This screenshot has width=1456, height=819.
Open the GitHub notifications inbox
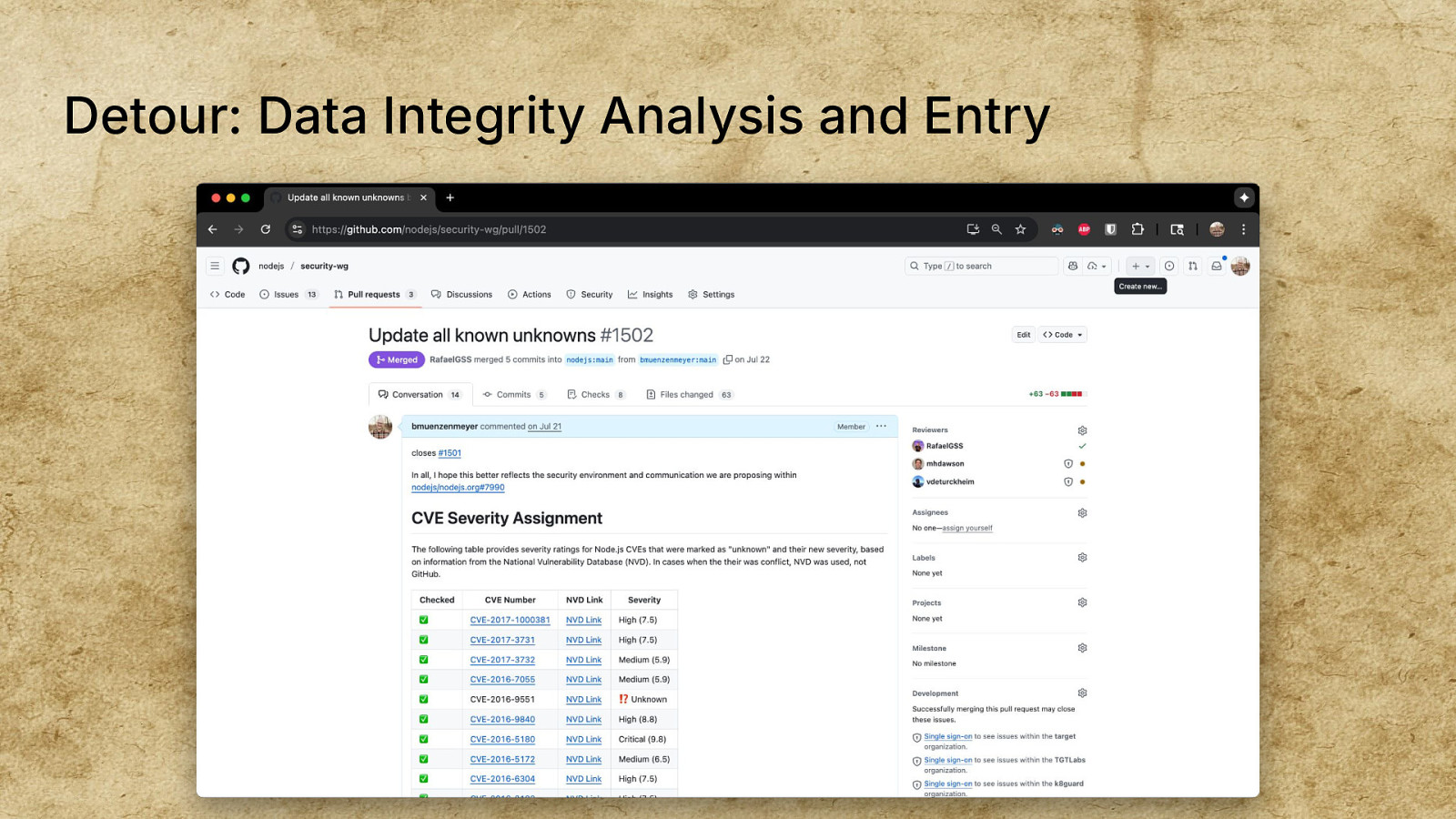click(x=1216, y=266)
